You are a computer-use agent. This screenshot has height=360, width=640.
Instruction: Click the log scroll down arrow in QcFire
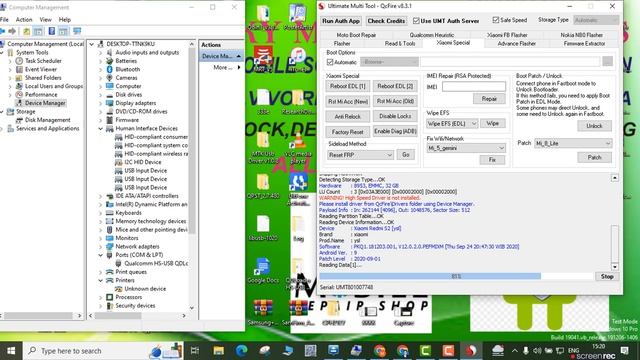tap(615, 267)
